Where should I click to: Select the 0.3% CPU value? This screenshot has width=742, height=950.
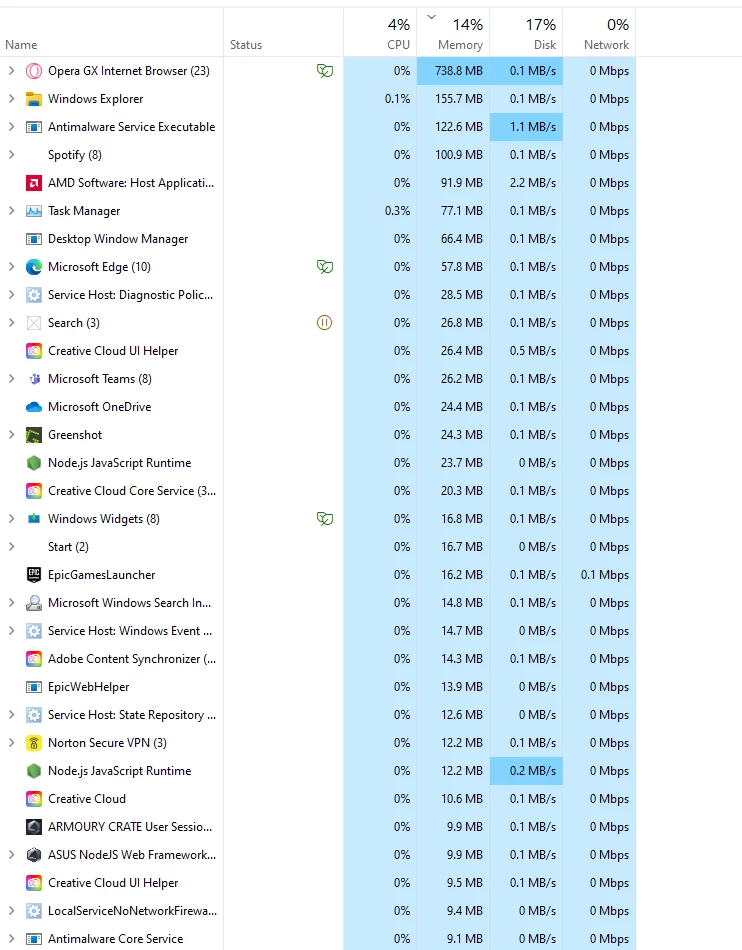pos(380,211)
